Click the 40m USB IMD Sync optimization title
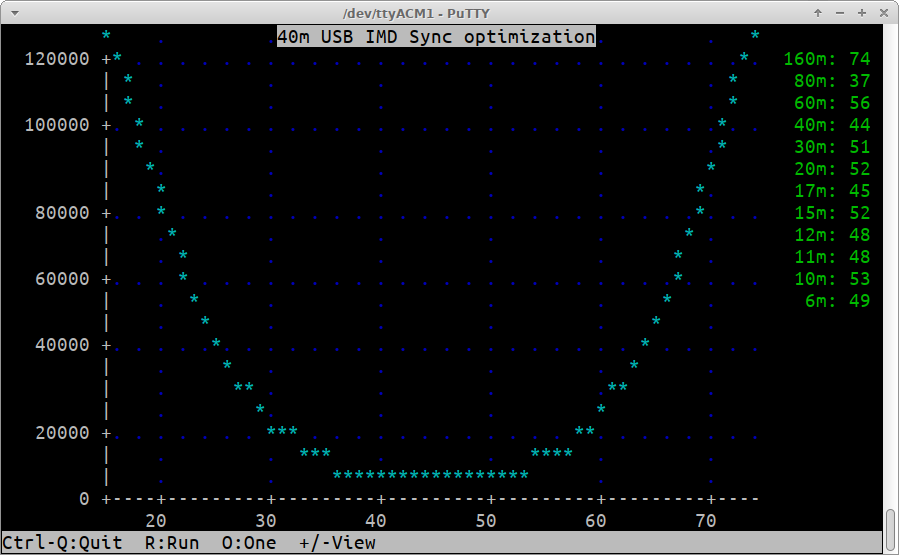The width and height of the screenshot is (899, 555). pyautogui.click(x=436, y=37)
